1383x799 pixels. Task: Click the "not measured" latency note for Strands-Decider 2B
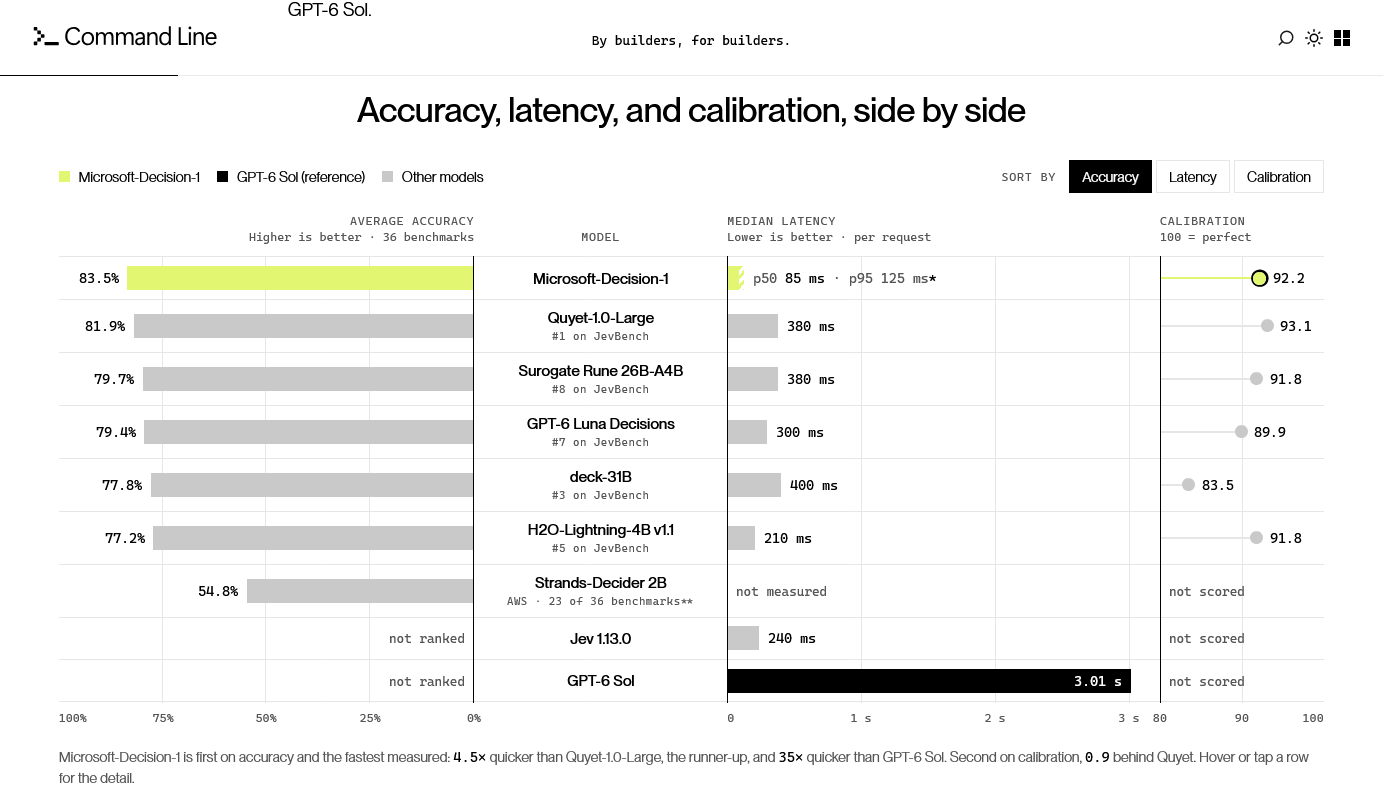point(781,592)
